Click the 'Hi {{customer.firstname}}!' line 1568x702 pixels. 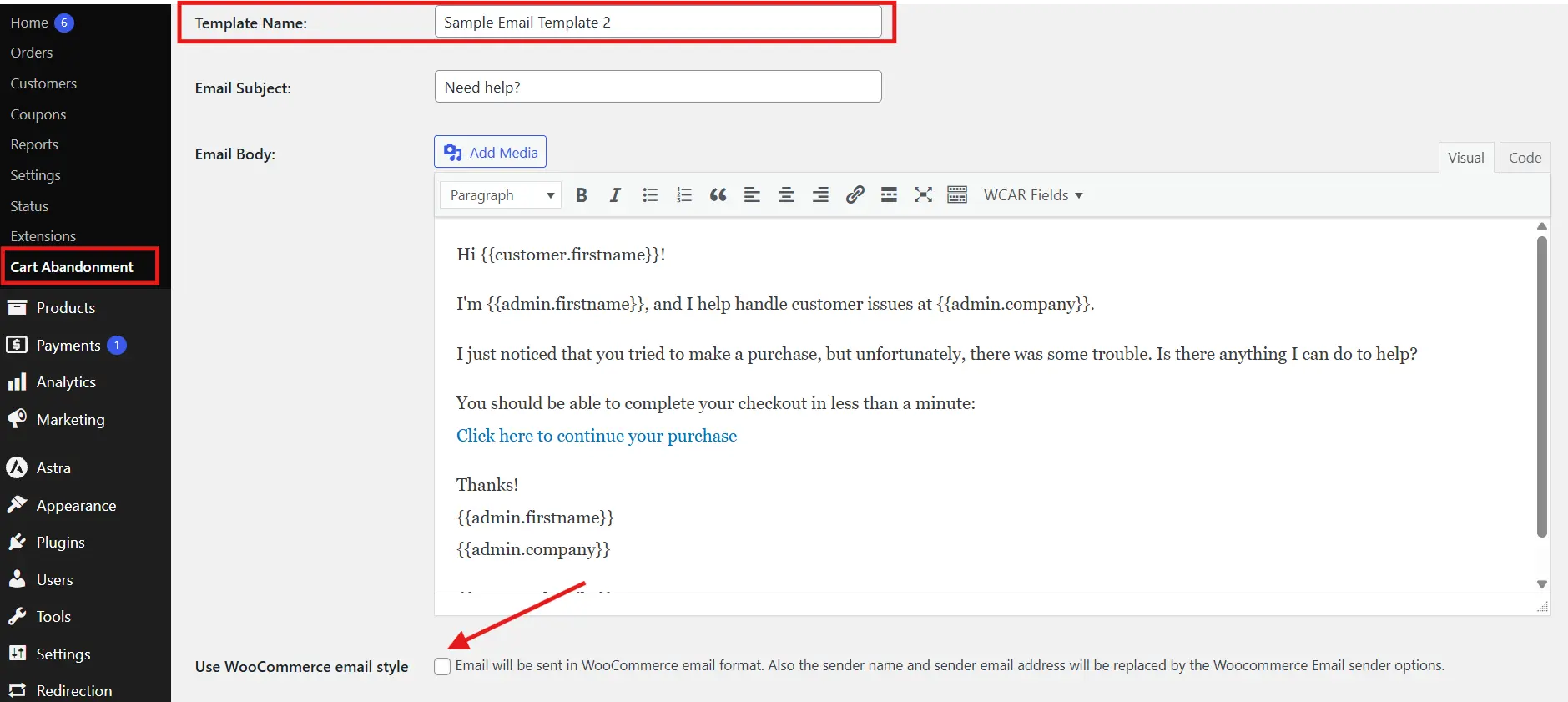(561, 255)
